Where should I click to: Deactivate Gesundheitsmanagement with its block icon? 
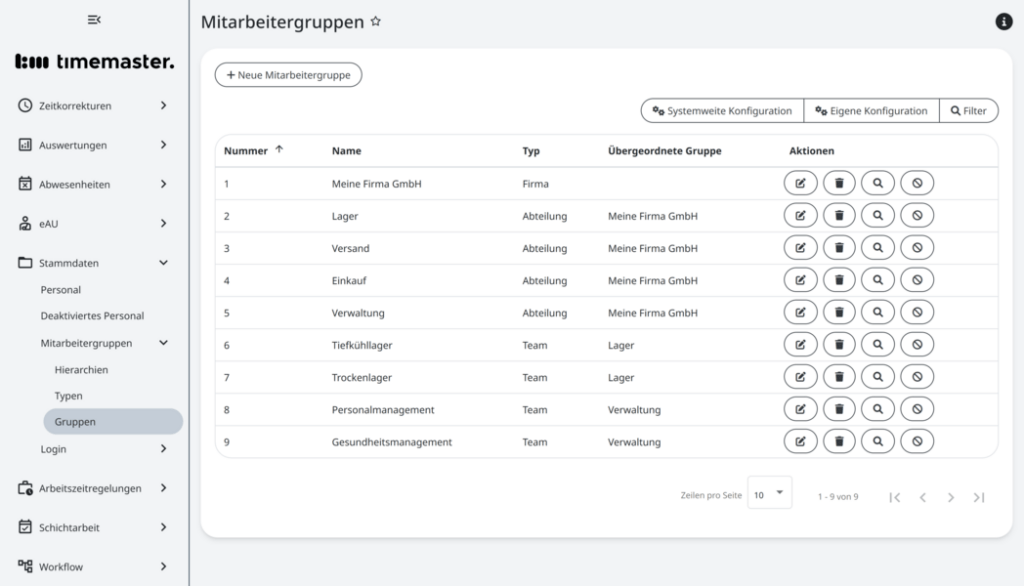coord(917,440)
